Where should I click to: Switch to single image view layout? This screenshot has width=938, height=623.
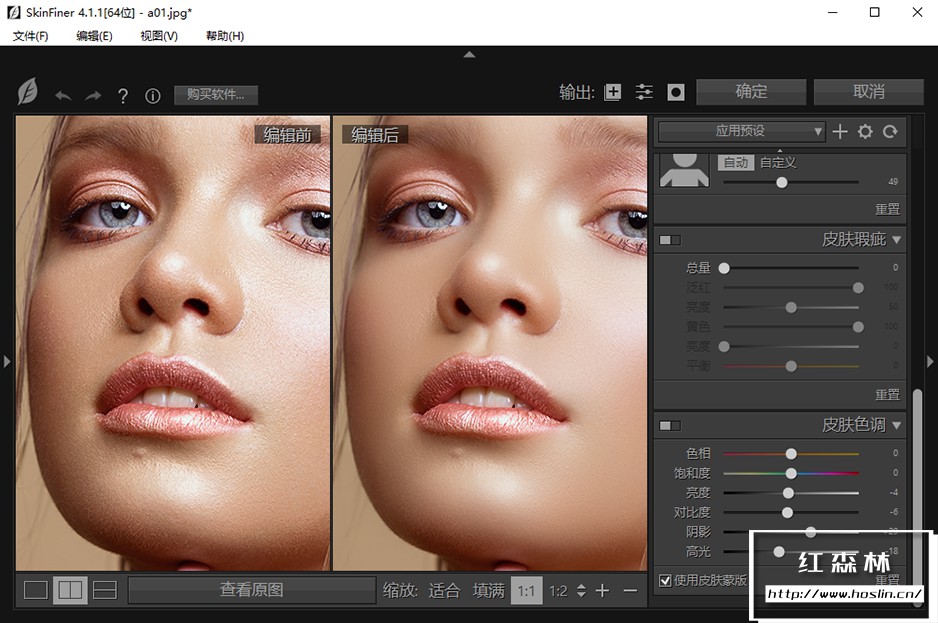(36, 590)
